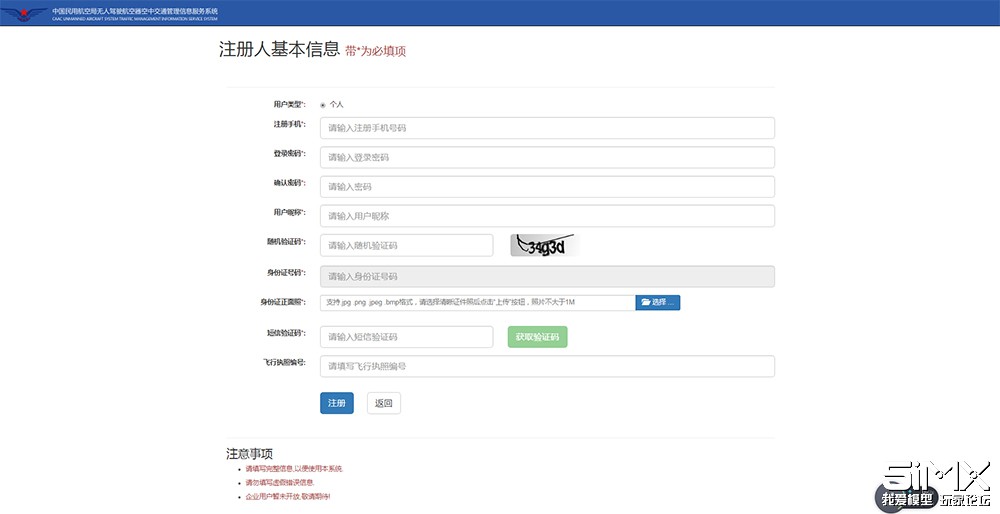Click the 获取验证码 button
The image size is (1000, 514).
tap(537, 337)
